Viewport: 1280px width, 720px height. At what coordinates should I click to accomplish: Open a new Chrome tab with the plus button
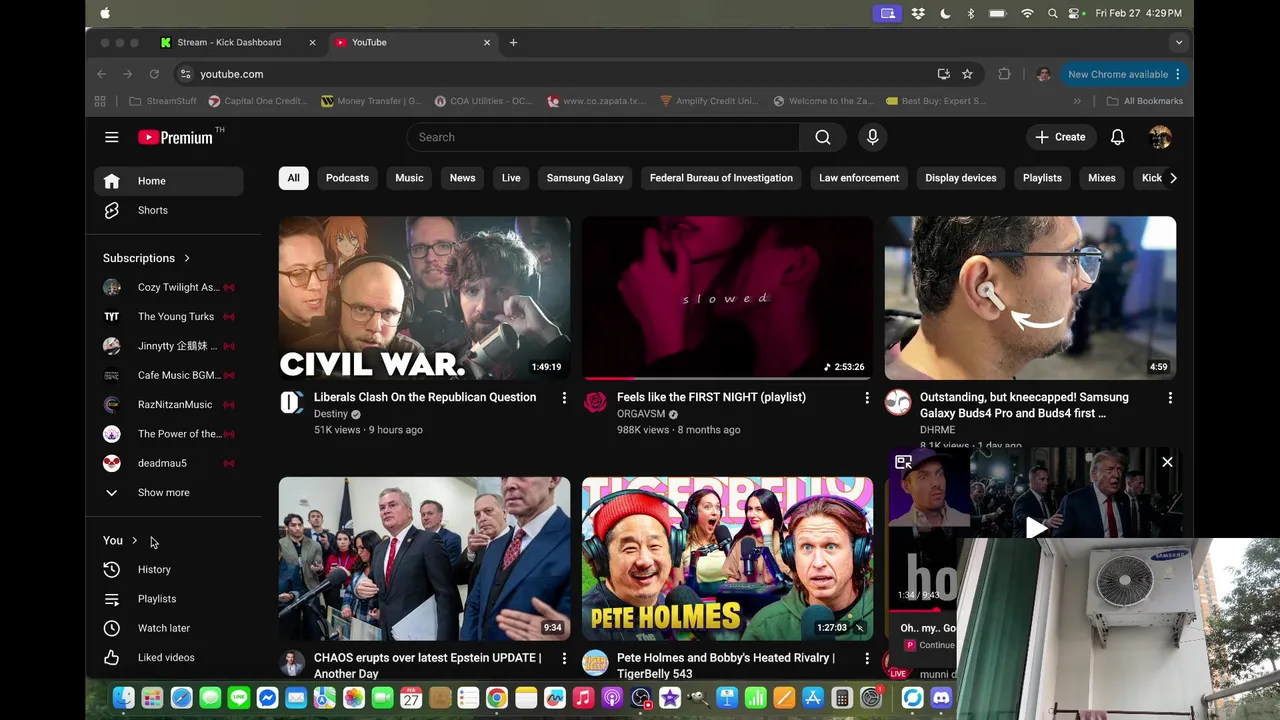(513, 42)
